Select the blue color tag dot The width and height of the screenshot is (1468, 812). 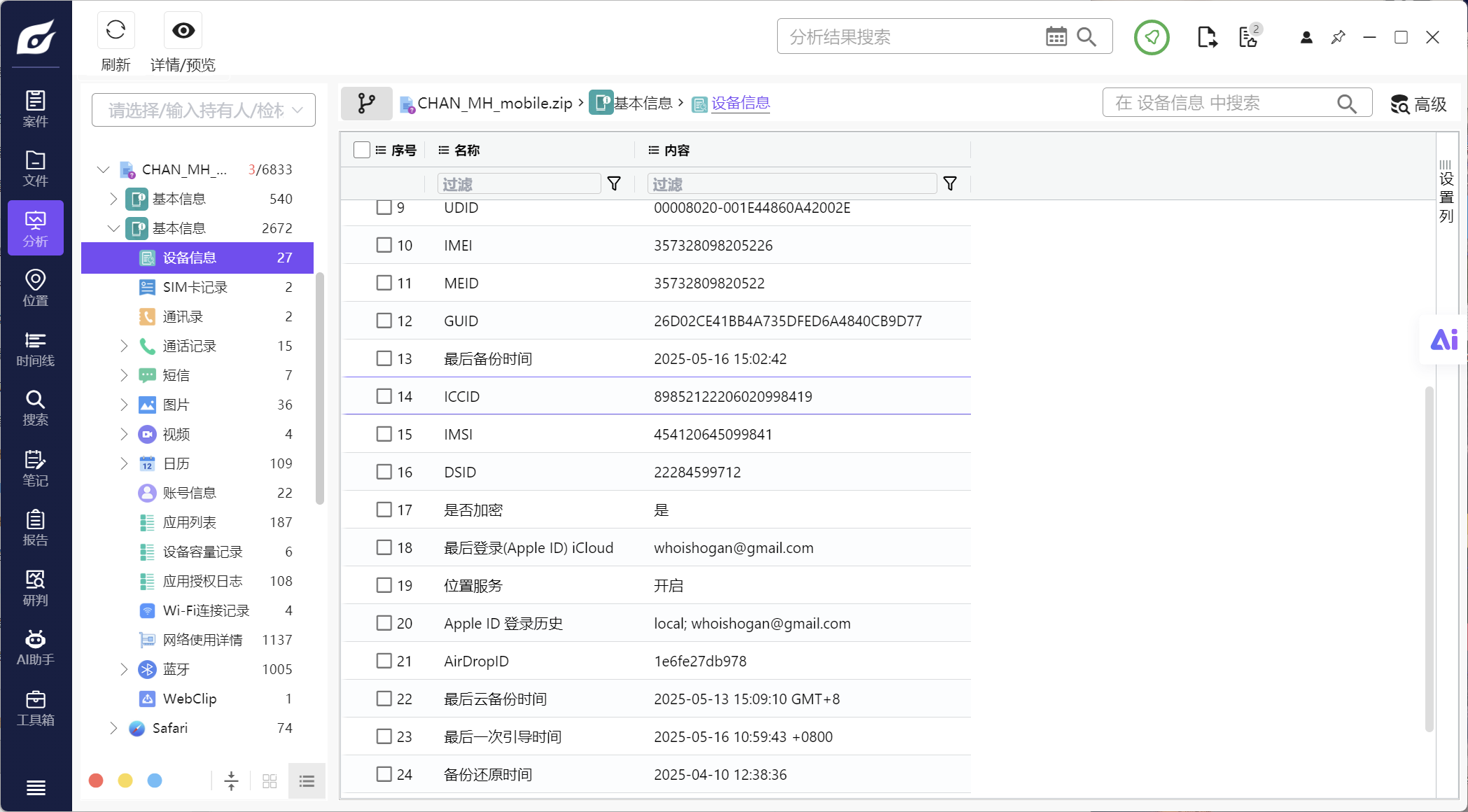[155, 780]
